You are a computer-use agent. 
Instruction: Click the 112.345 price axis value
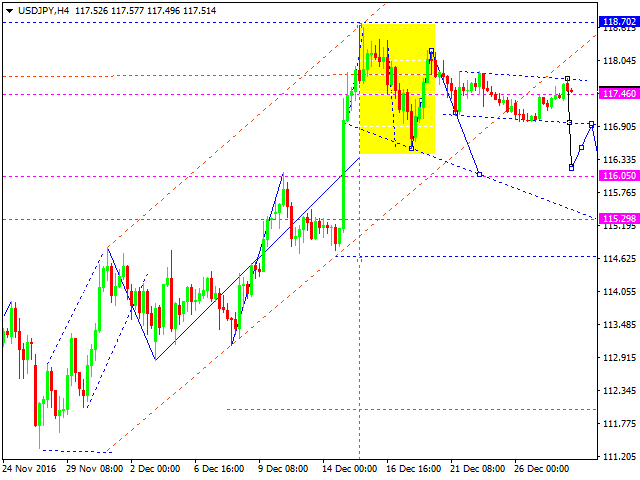620,391
